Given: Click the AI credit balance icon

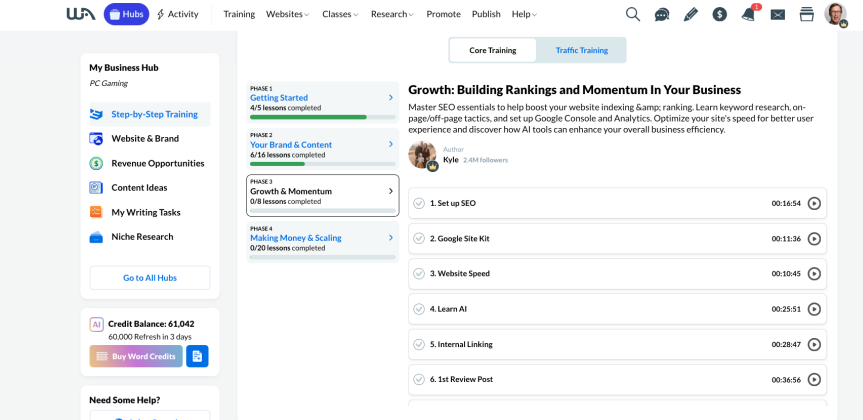Looking at the screenshot, I should pyautogui.click(x=96, y=324).
